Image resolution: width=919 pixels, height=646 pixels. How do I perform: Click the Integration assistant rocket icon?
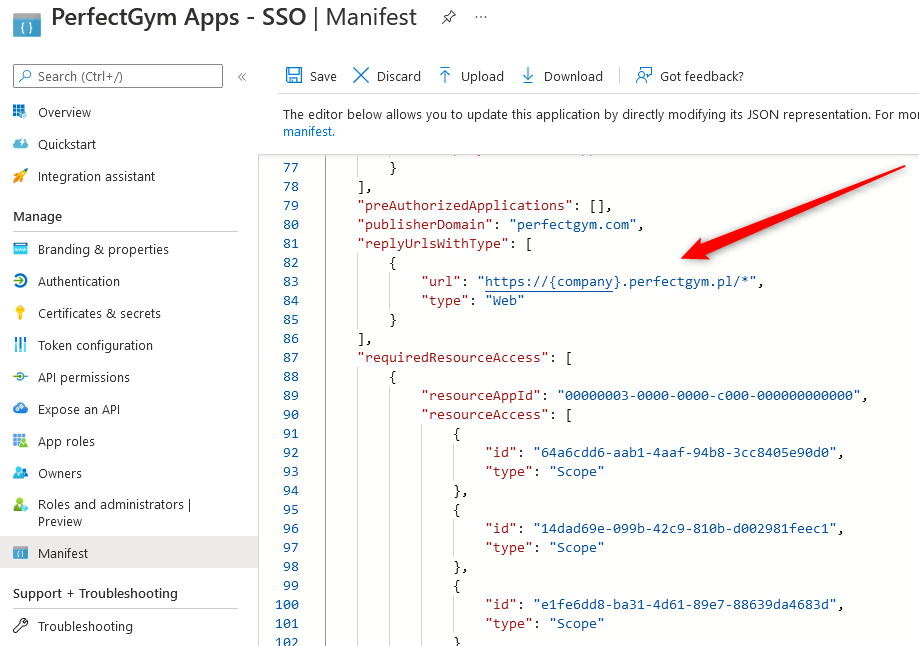click(x=20, y=176)
